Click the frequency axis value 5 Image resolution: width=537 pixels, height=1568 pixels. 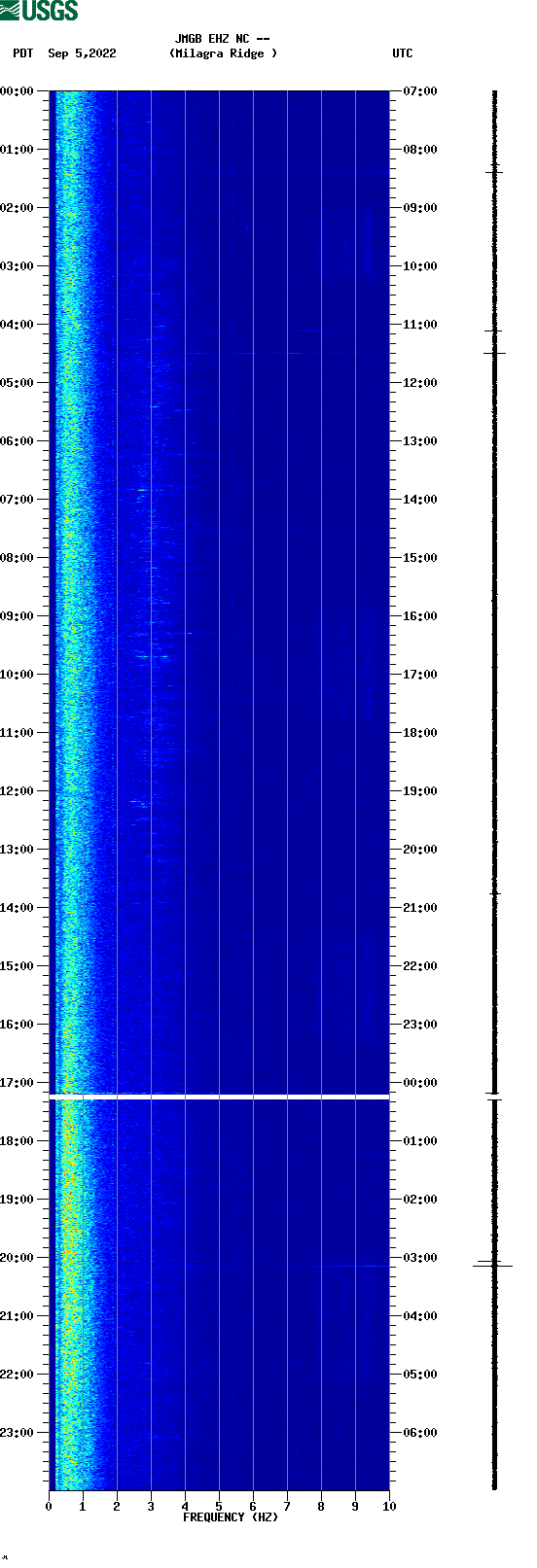219,1507
